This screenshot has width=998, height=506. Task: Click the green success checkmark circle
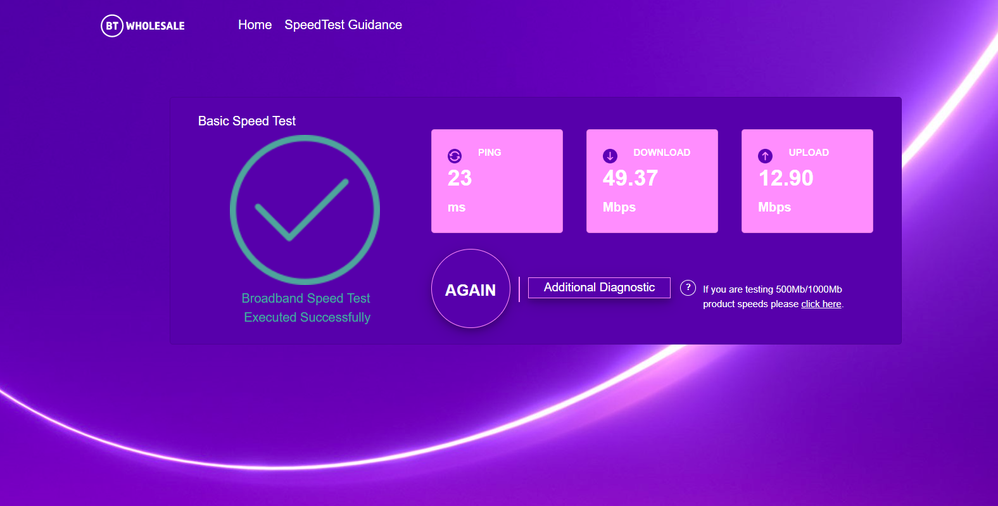coord(305,210)
